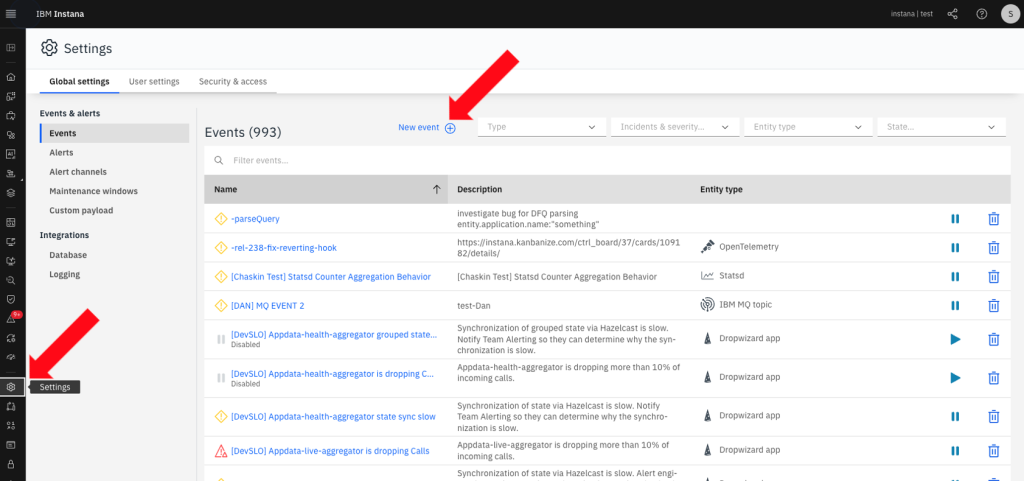1024x481 pixels.
Task: Open [Chaskin Test] Statsd Counter Aggregation Behavior link
Action: point(330,277)
